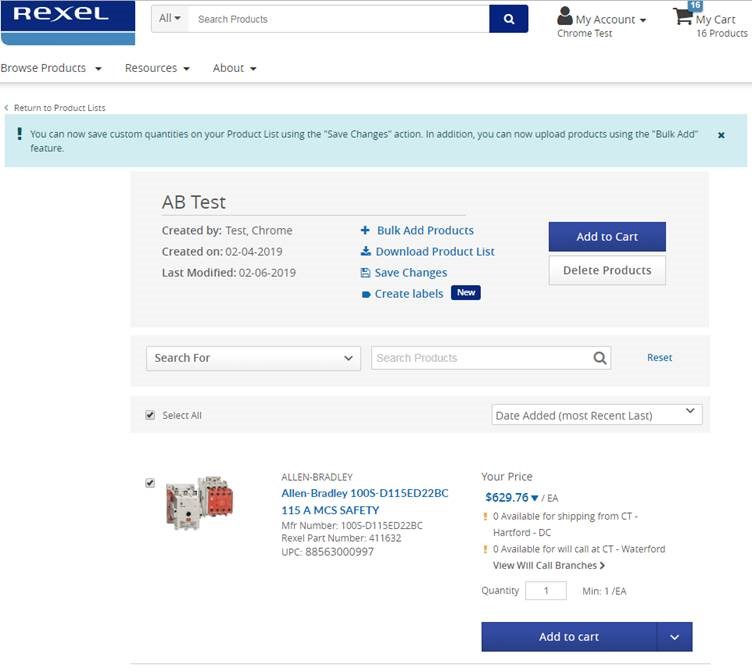Image resolution: width=752 pixels, height=672 pixels.
Task: Click the Save Changes link
Action: pos(411,272)
